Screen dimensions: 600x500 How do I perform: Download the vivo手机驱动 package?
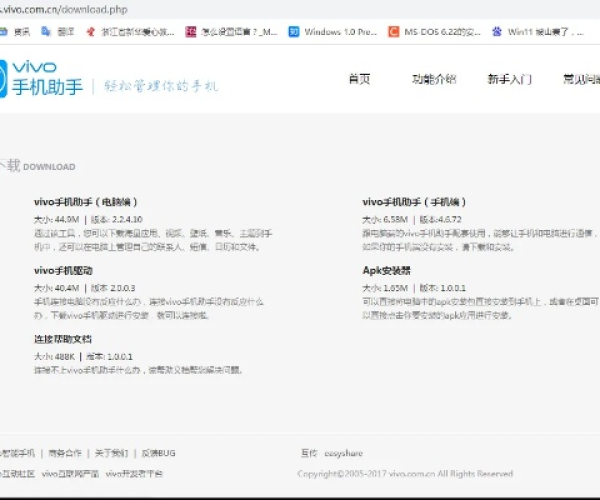pos(63,270)
